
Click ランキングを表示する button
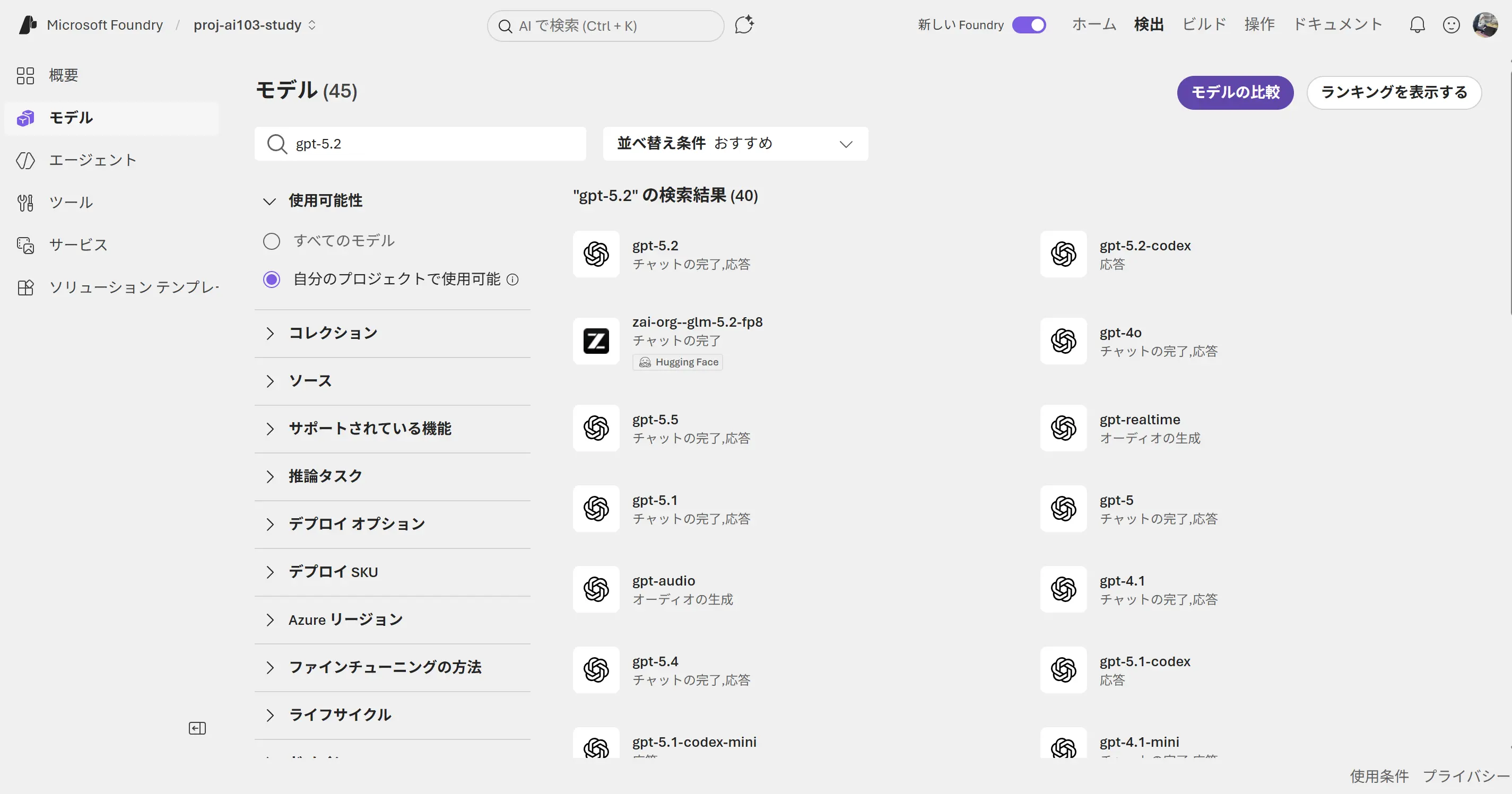[1394, 92]
